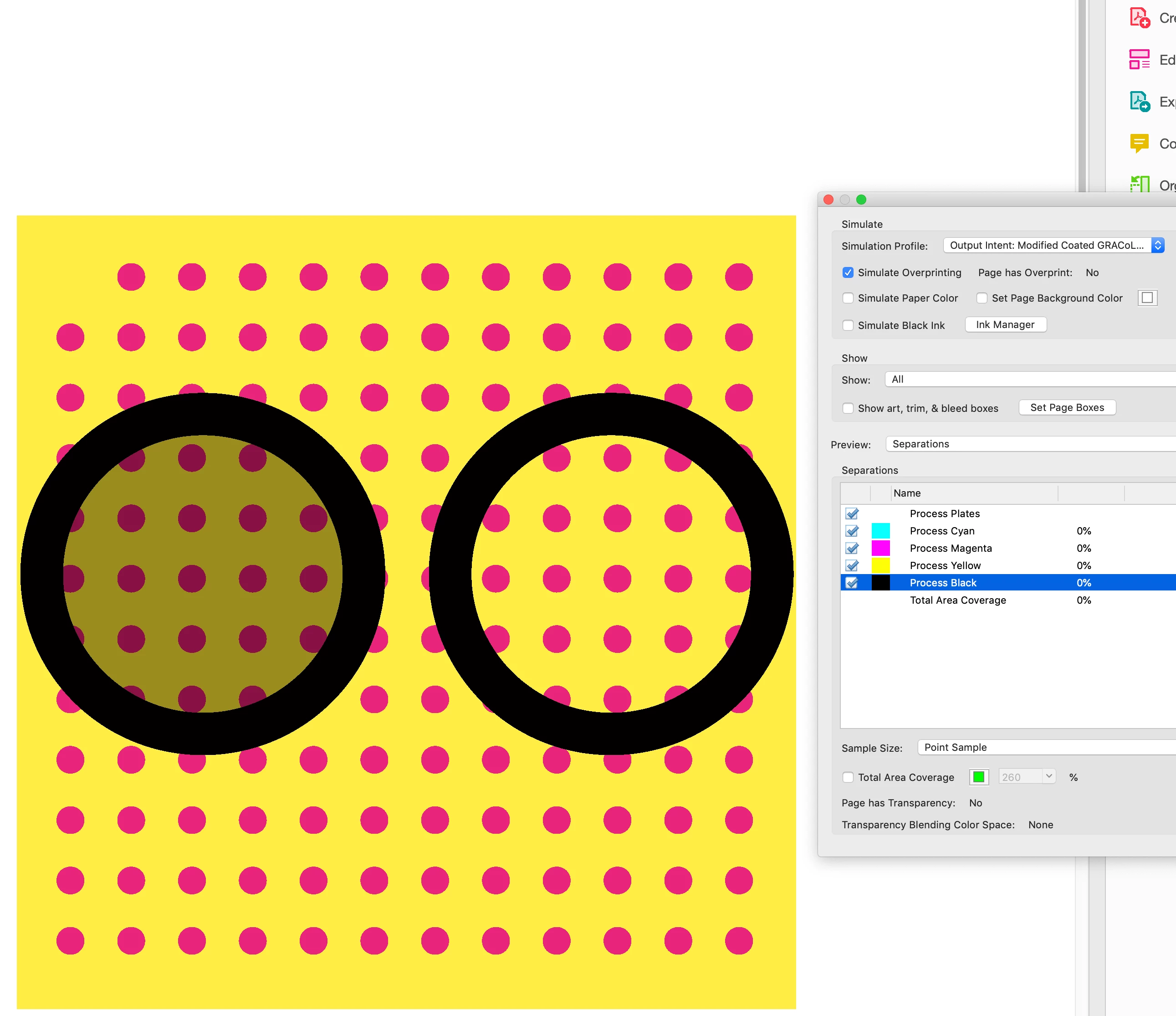Click the Export PDF tool icon
The height and width of the screenshot is (1016, 1176).
tap(1139, 102)
